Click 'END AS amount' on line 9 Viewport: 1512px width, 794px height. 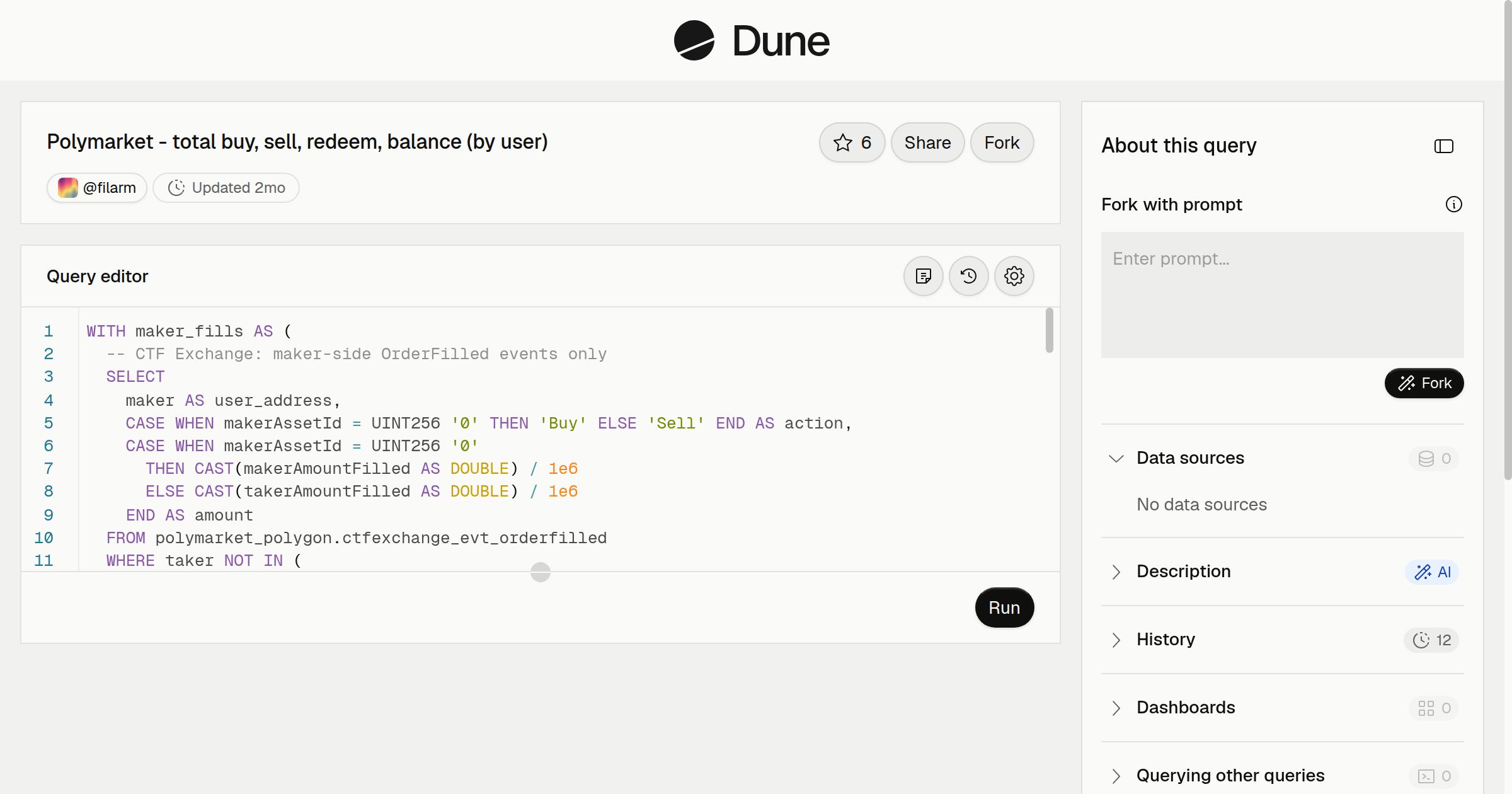(189, 515)
